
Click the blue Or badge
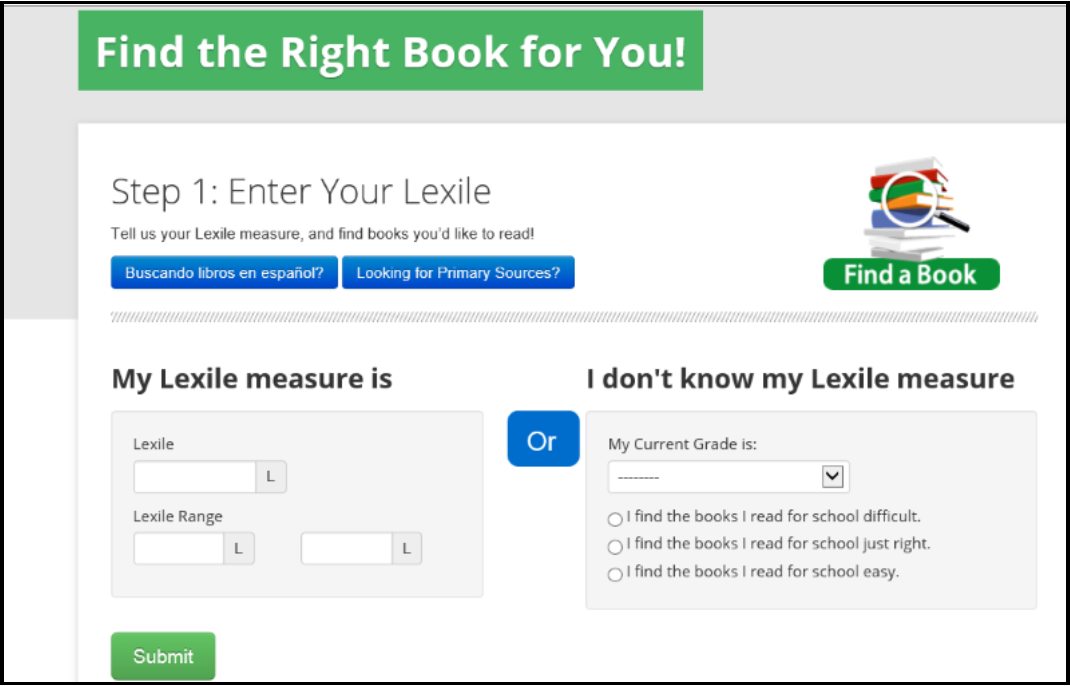(543, 439)
